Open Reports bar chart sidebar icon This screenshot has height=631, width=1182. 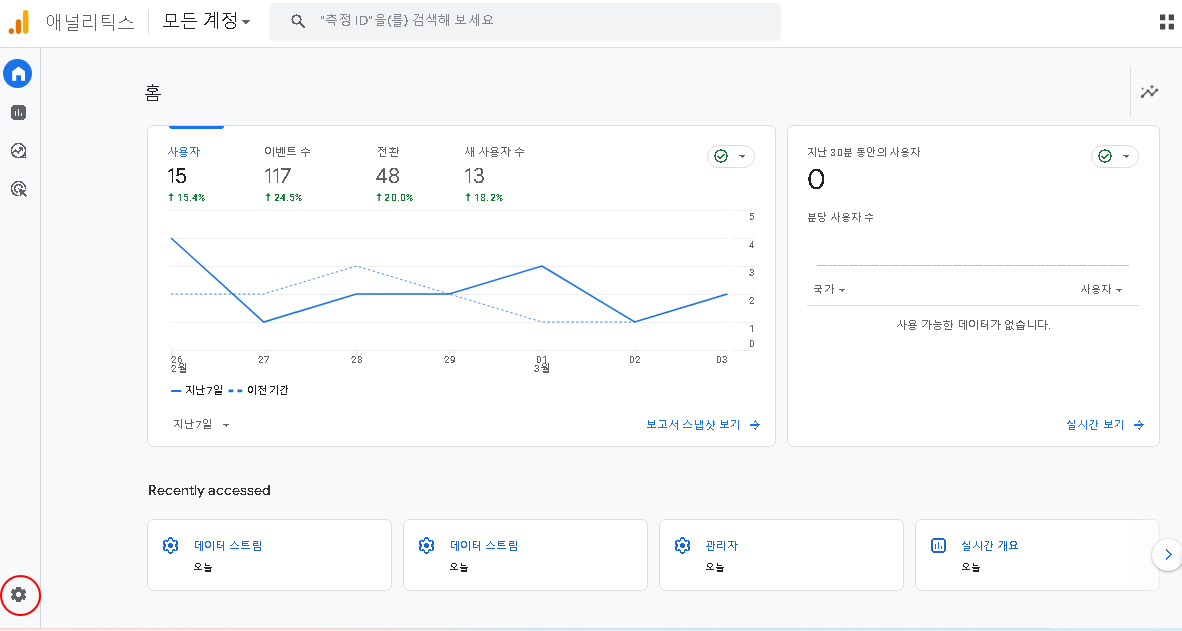[18, 112]
